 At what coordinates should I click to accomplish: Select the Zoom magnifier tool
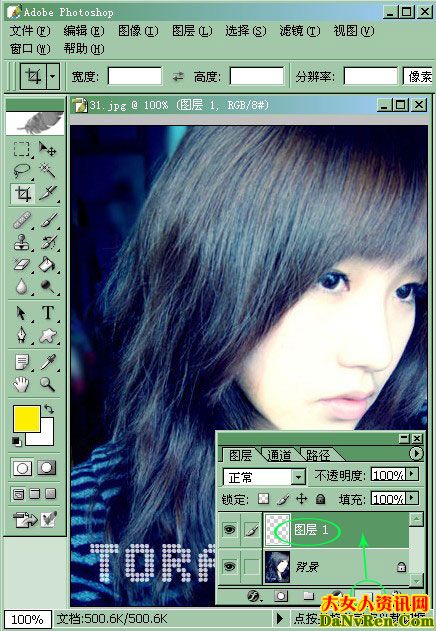(x=48, y=384)
